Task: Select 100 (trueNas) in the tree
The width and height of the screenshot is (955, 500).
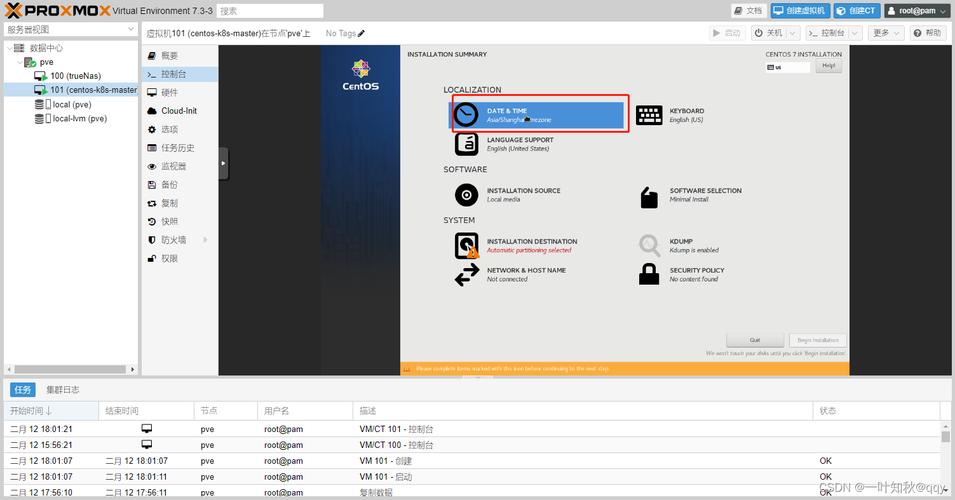Action: click(x=76, y=76)
